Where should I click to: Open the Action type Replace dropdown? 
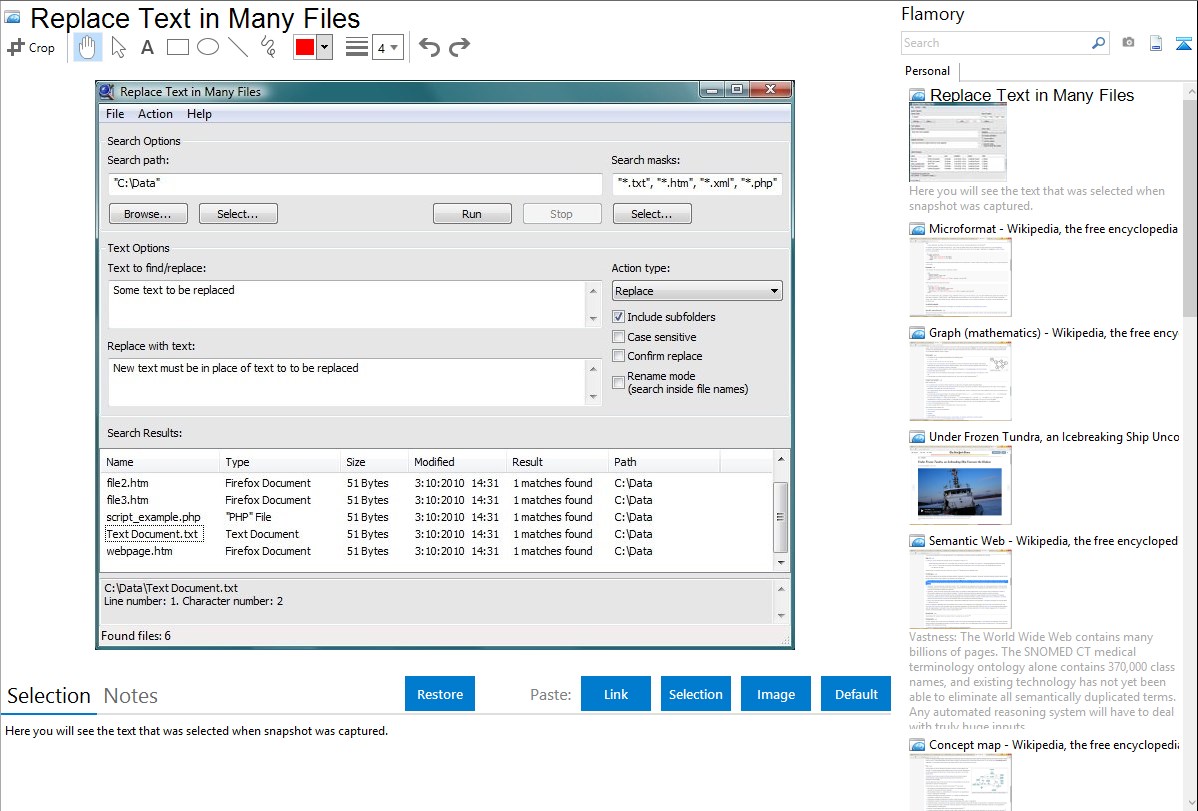coord(697,291)
